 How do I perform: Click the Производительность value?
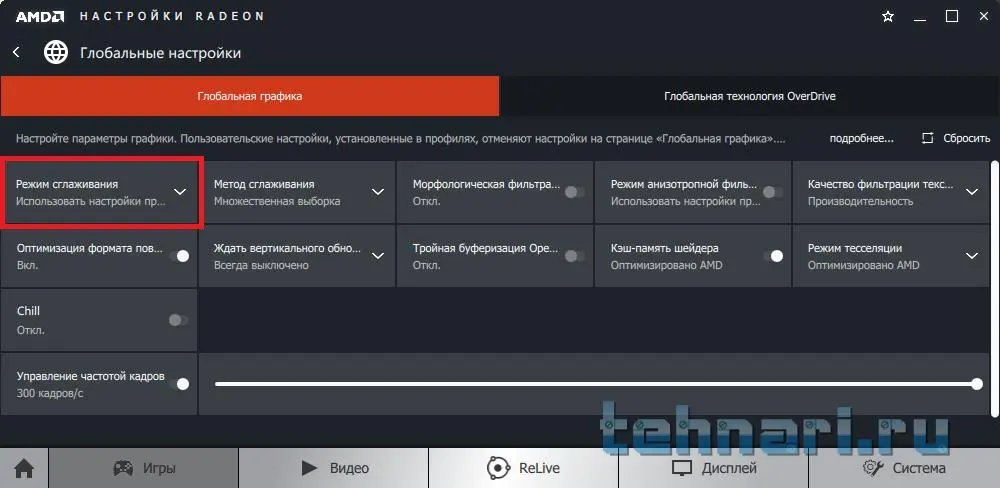(860, 202)
